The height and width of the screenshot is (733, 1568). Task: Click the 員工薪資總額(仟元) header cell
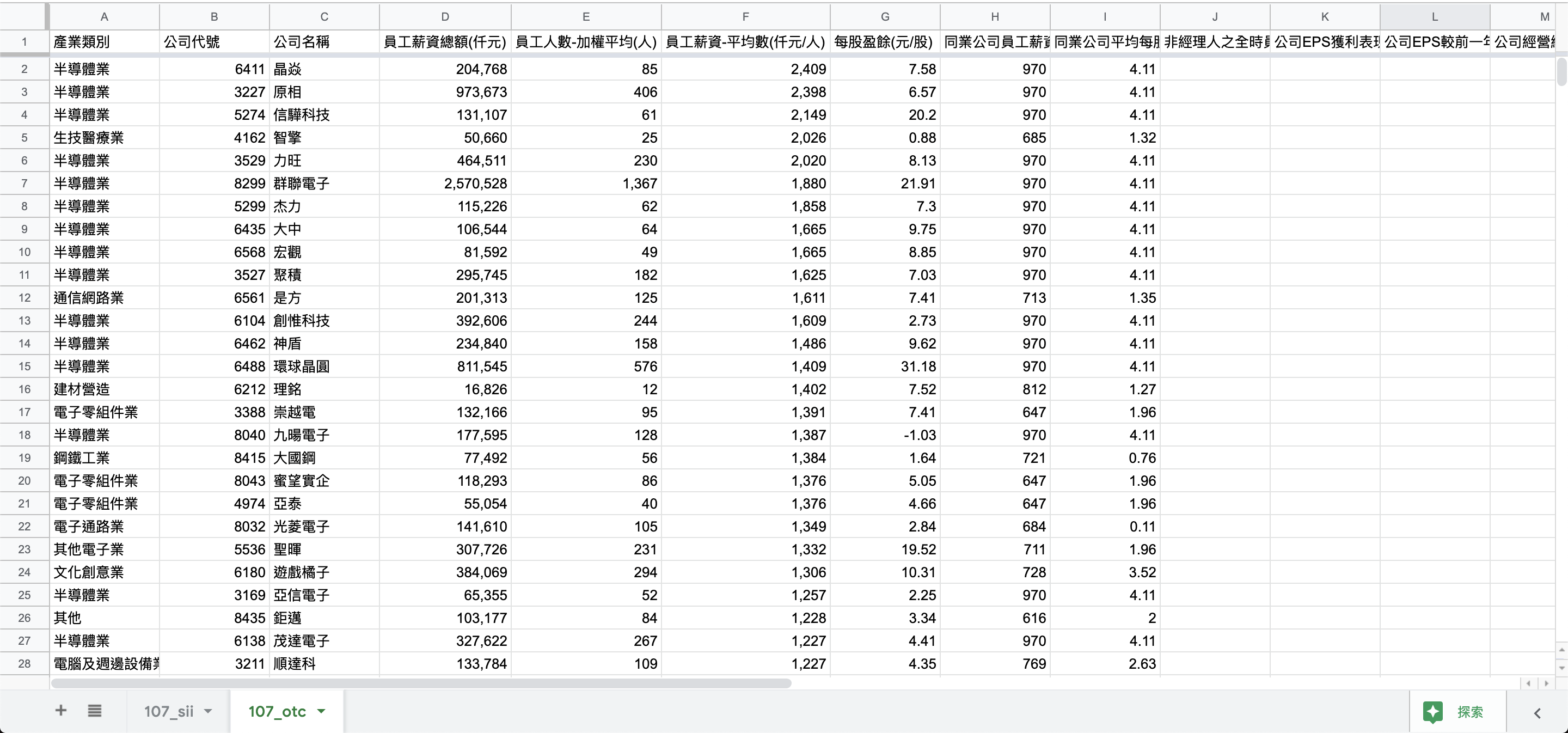[x=445, y=42]
